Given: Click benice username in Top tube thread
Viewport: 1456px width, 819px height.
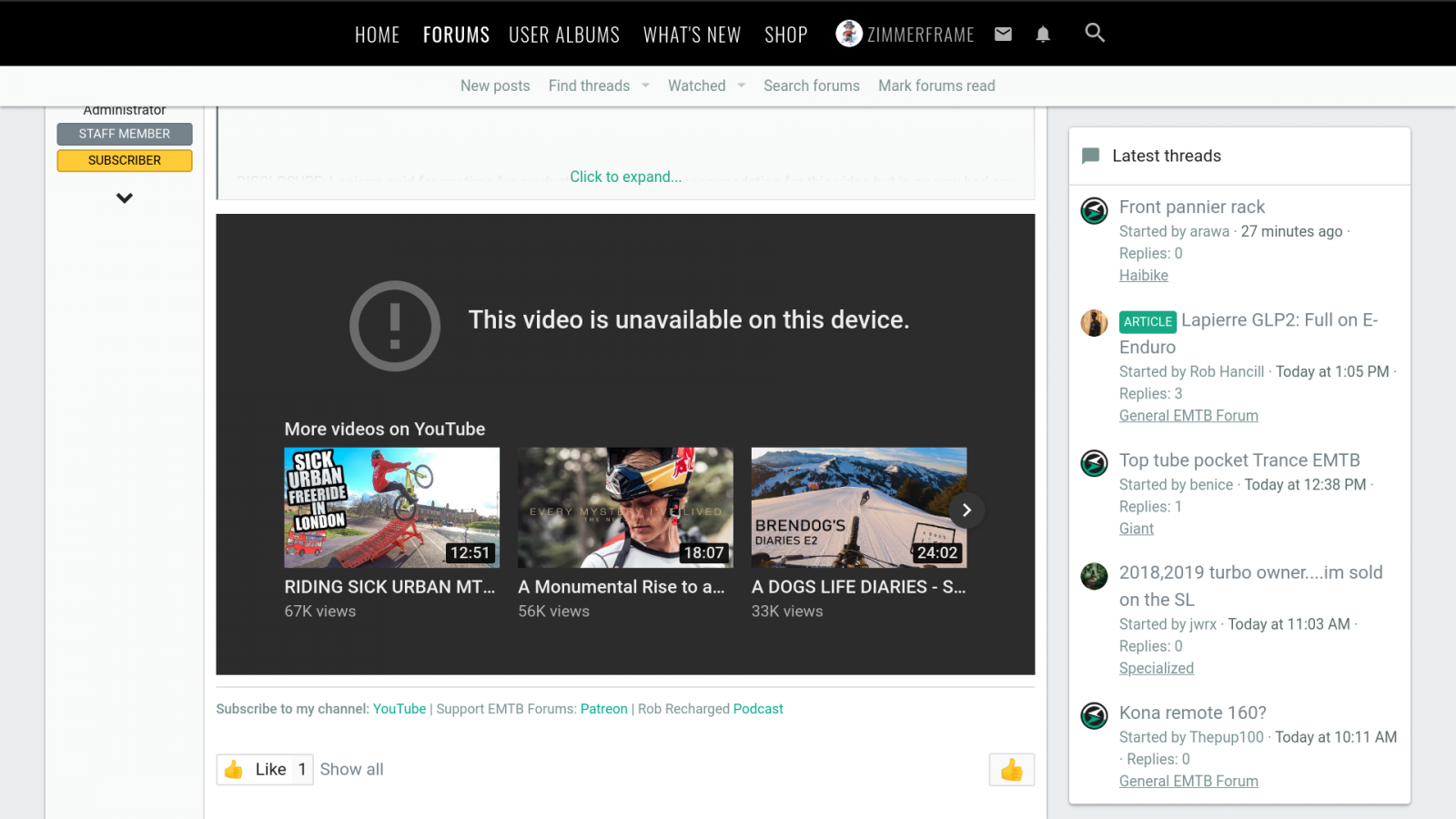Looking at the screenshot, I should pos(1211,484).
